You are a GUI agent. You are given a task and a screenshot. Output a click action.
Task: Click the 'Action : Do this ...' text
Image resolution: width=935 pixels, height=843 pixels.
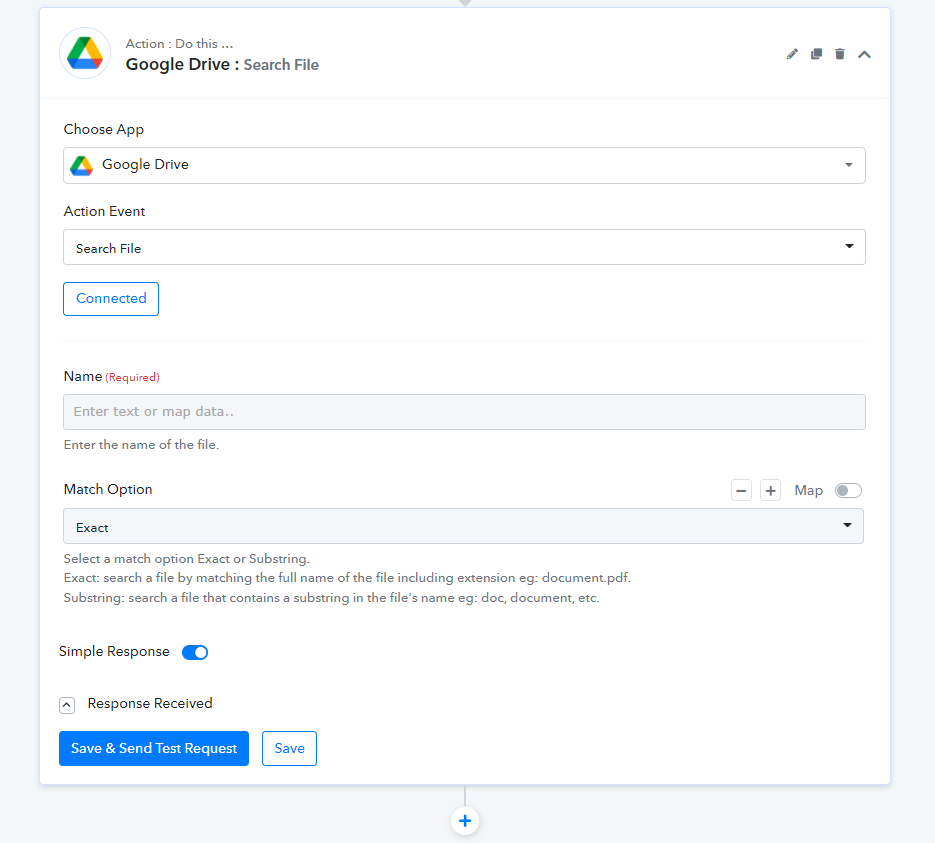point(179,44)
